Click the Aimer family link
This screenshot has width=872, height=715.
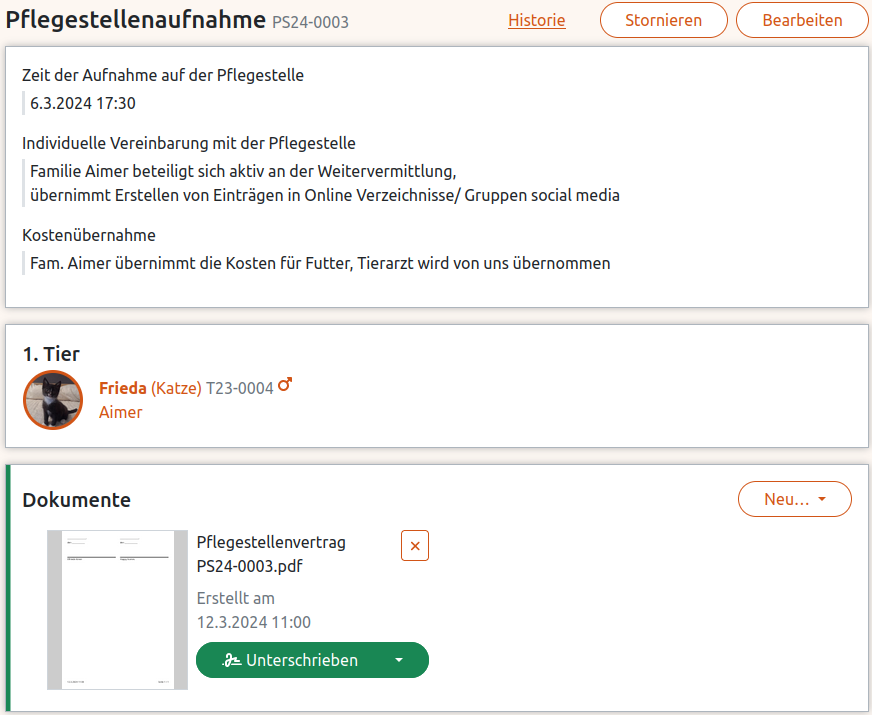pos(120,412)
